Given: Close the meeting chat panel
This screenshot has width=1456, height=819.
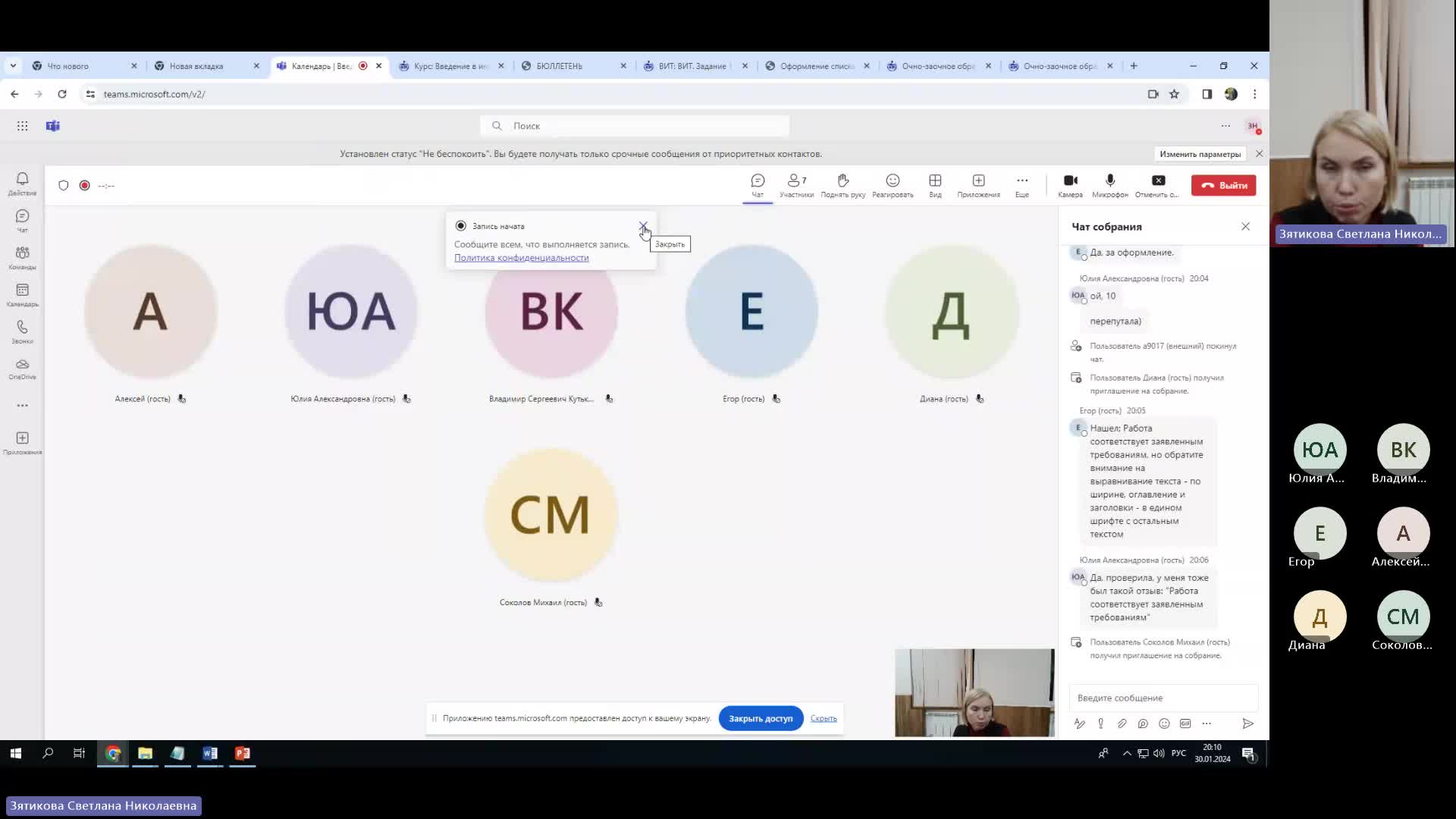Looking at the screenshot, I should tap(1245, 227).
